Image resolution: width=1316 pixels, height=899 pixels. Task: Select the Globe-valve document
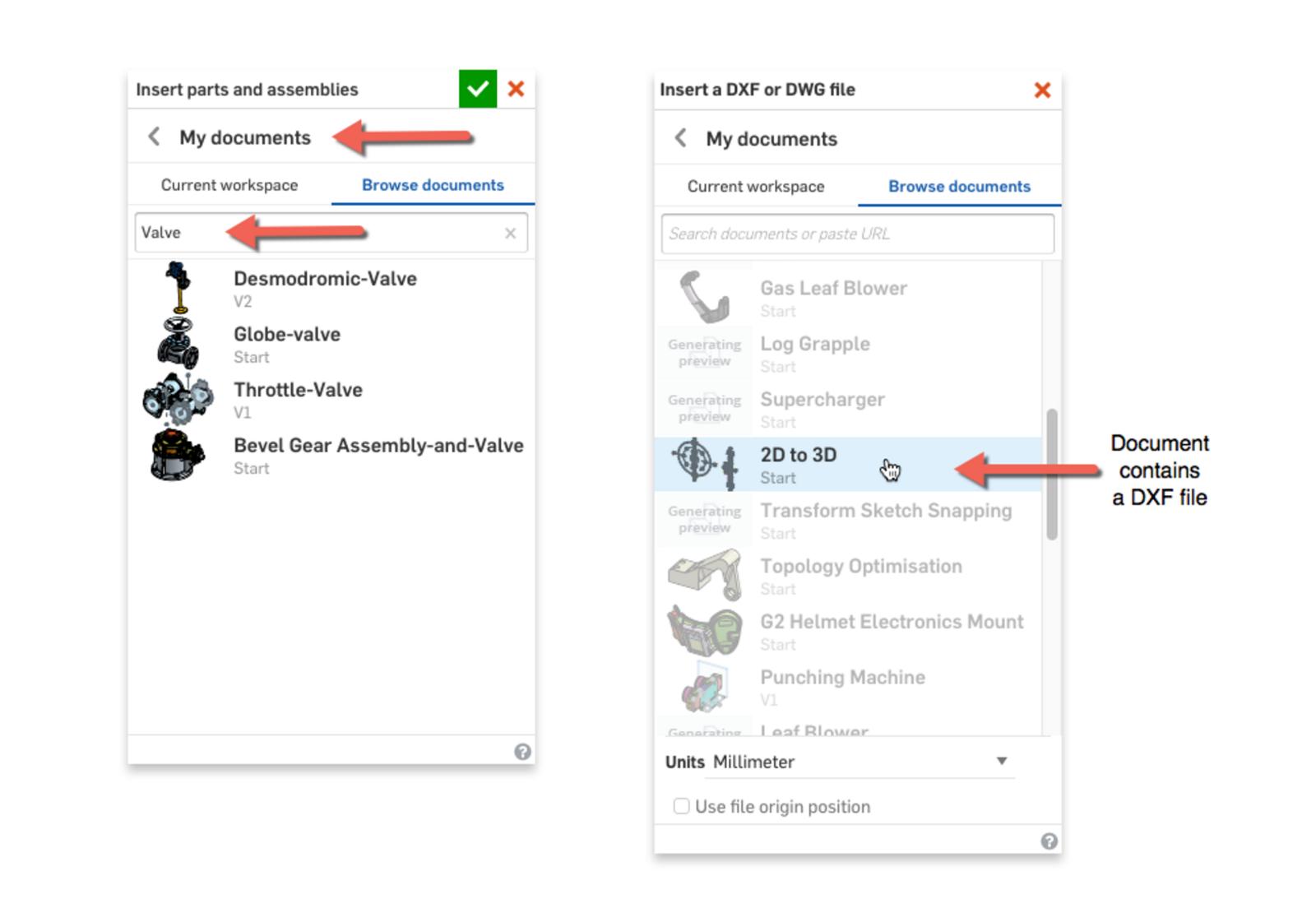287,335
